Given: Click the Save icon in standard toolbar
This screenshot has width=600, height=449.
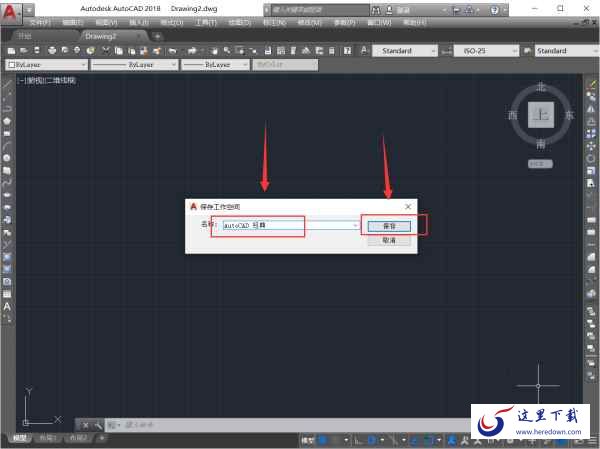Looking at the screenshot, I should pos(37,51).
